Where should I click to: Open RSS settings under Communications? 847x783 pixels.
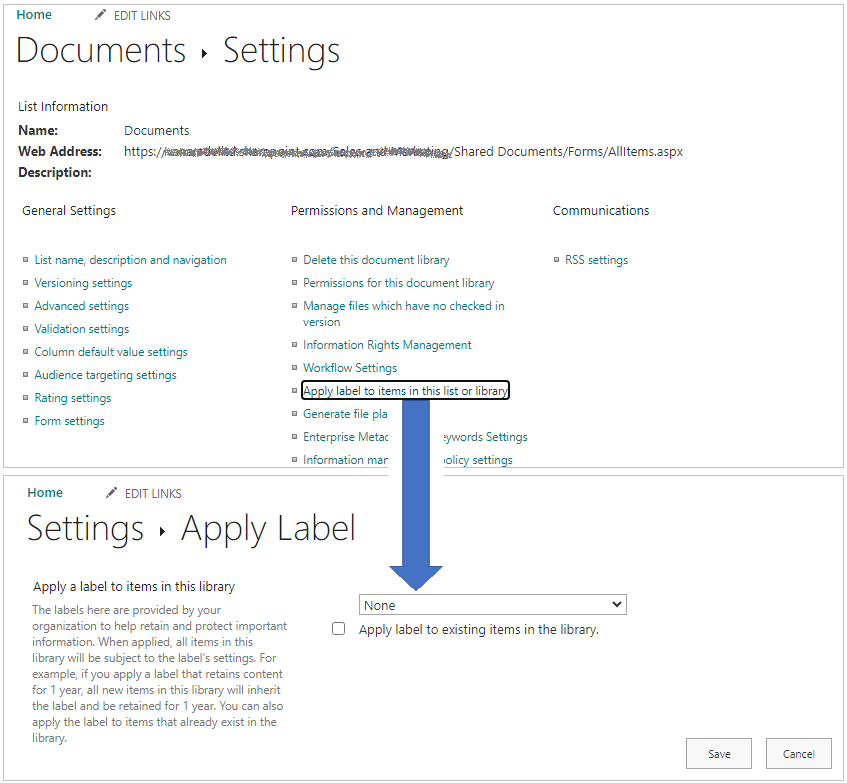click(596, 259)
